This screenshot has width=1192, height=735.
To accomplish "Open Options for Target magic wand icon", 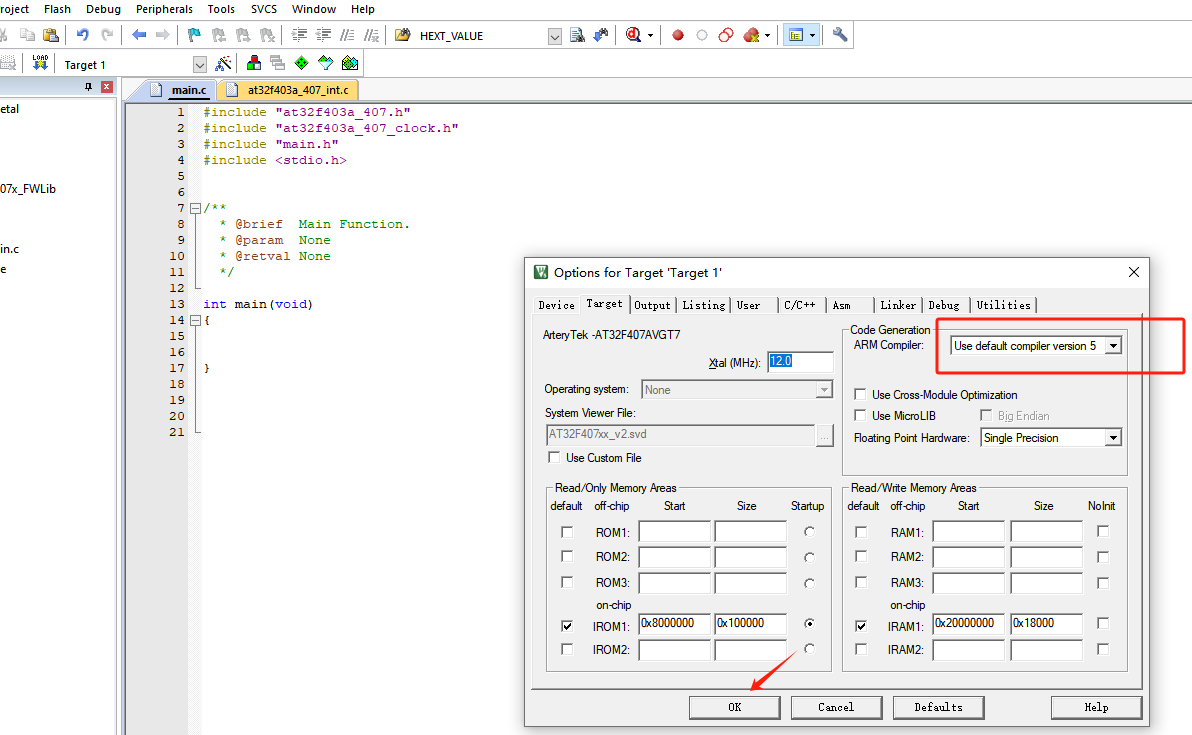I will (224, 63).
